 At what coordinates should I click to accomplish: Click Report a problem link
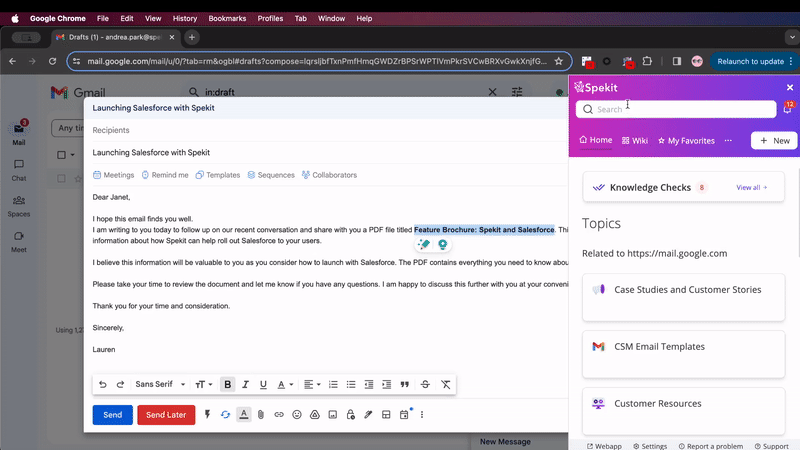[711, 446]
